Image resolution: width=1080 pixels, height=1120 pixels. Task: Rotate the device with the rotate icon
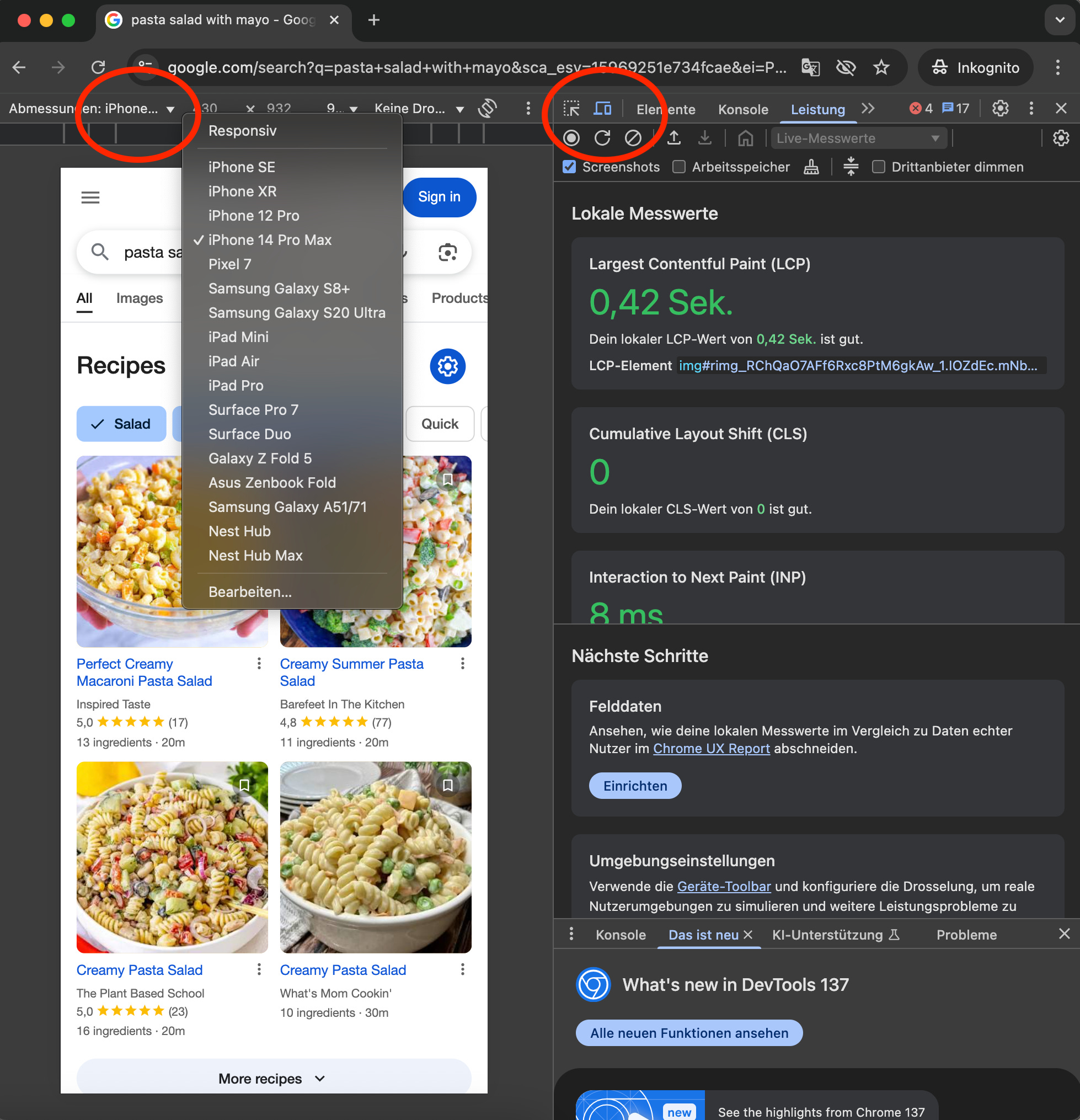(488, 109)
